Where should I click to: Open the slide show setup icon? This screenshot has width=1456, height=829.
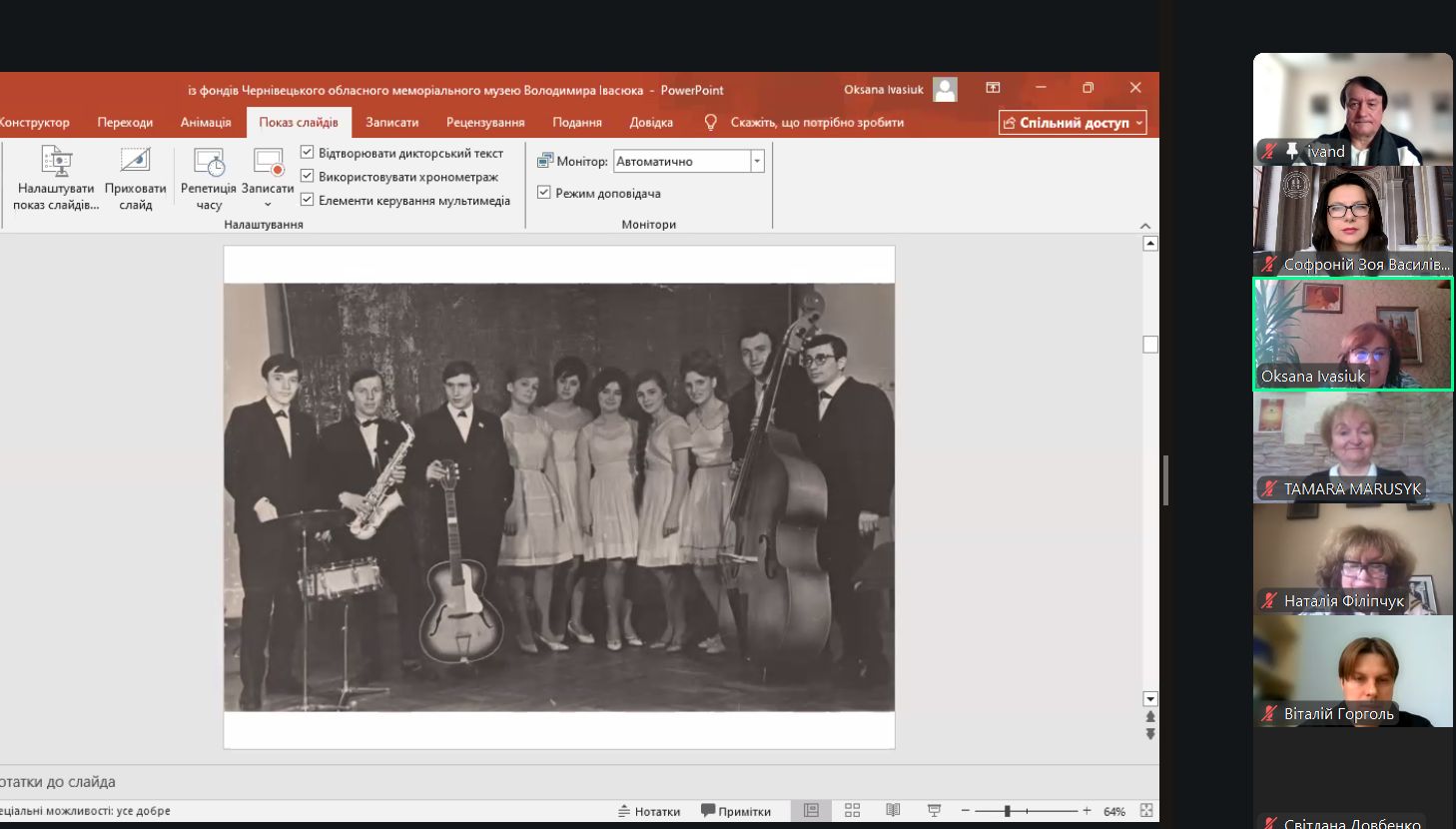tap(56, 161)
